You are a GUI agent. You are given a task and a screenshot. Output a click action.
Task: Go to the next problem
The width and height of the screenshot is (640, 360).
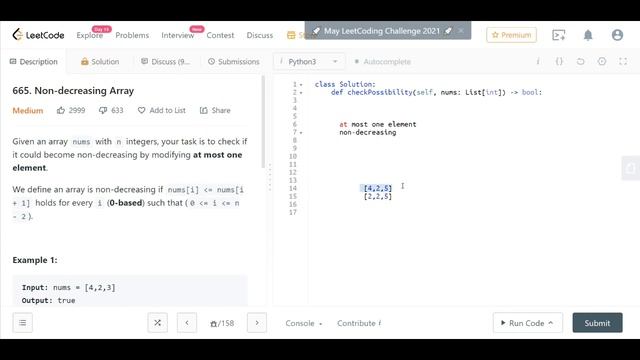(x=257, y=323)
